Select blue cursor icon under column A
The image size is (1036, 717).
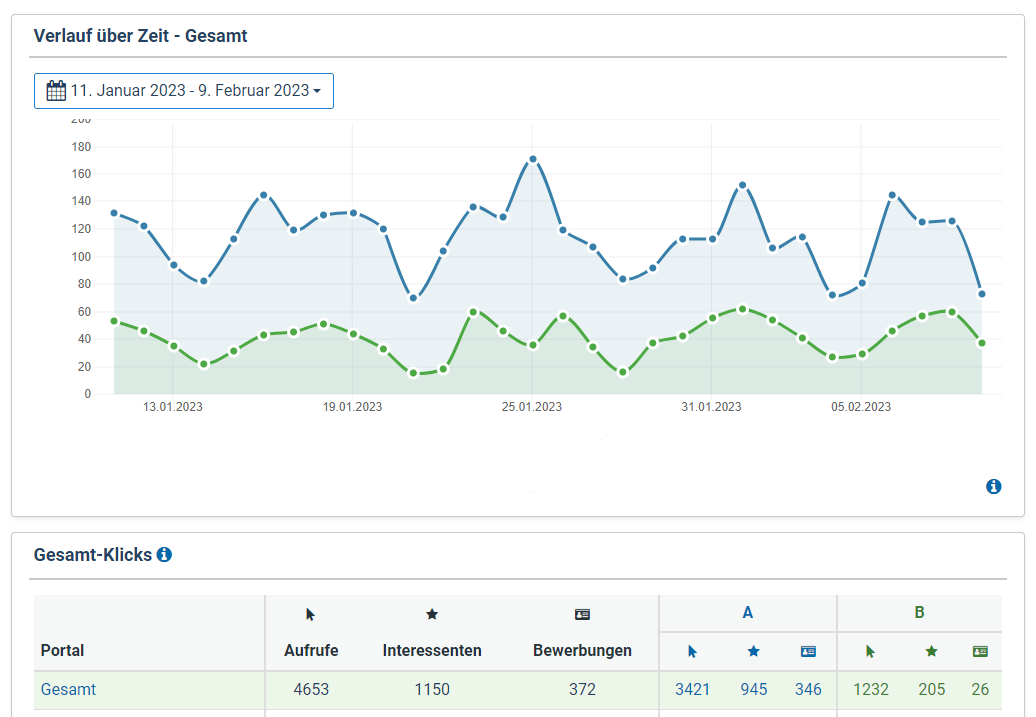pos(692,651)
